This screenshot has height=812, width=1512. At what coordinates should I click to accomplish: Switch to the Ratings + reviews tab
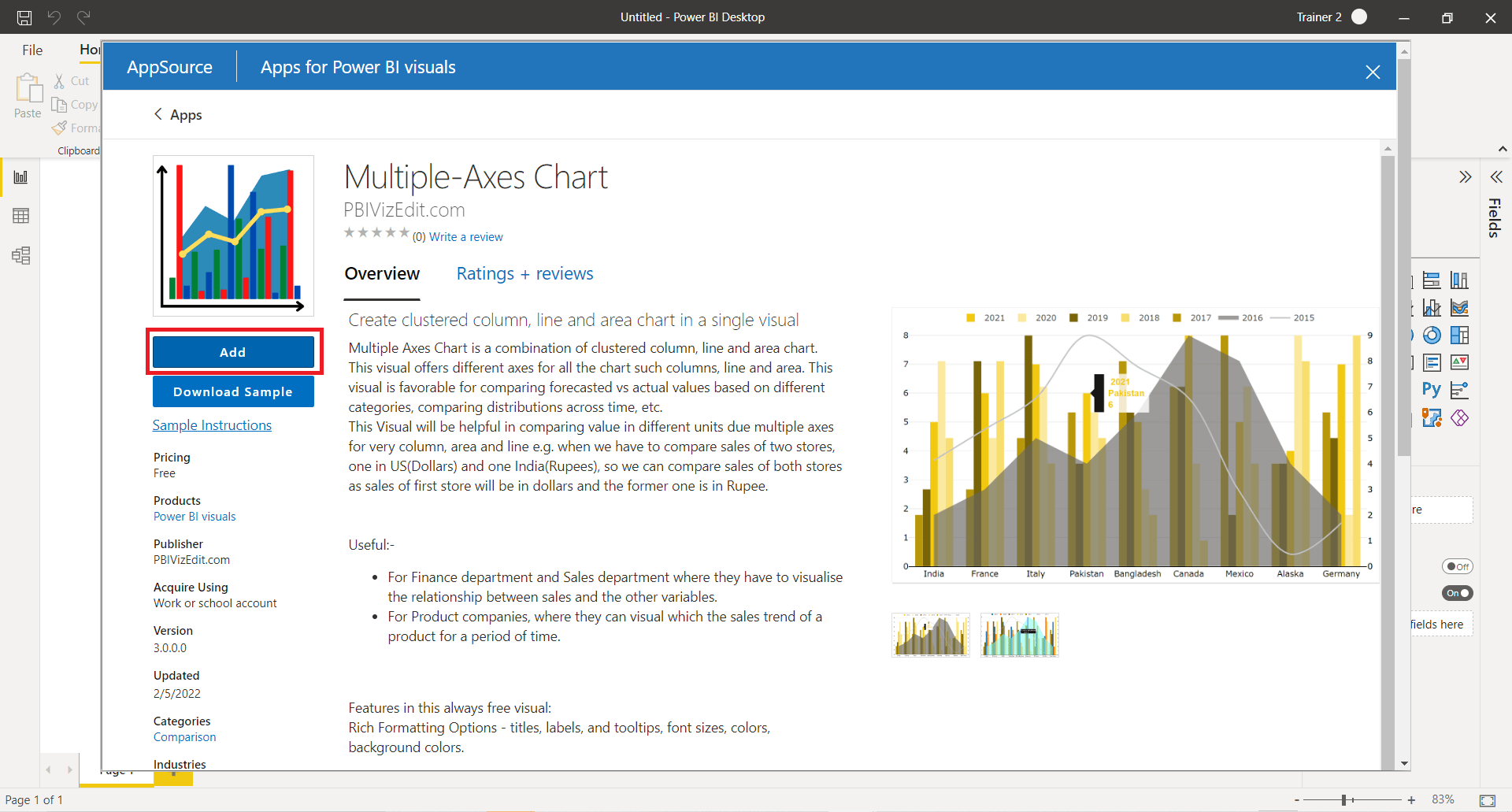click(x=524, y=273)
